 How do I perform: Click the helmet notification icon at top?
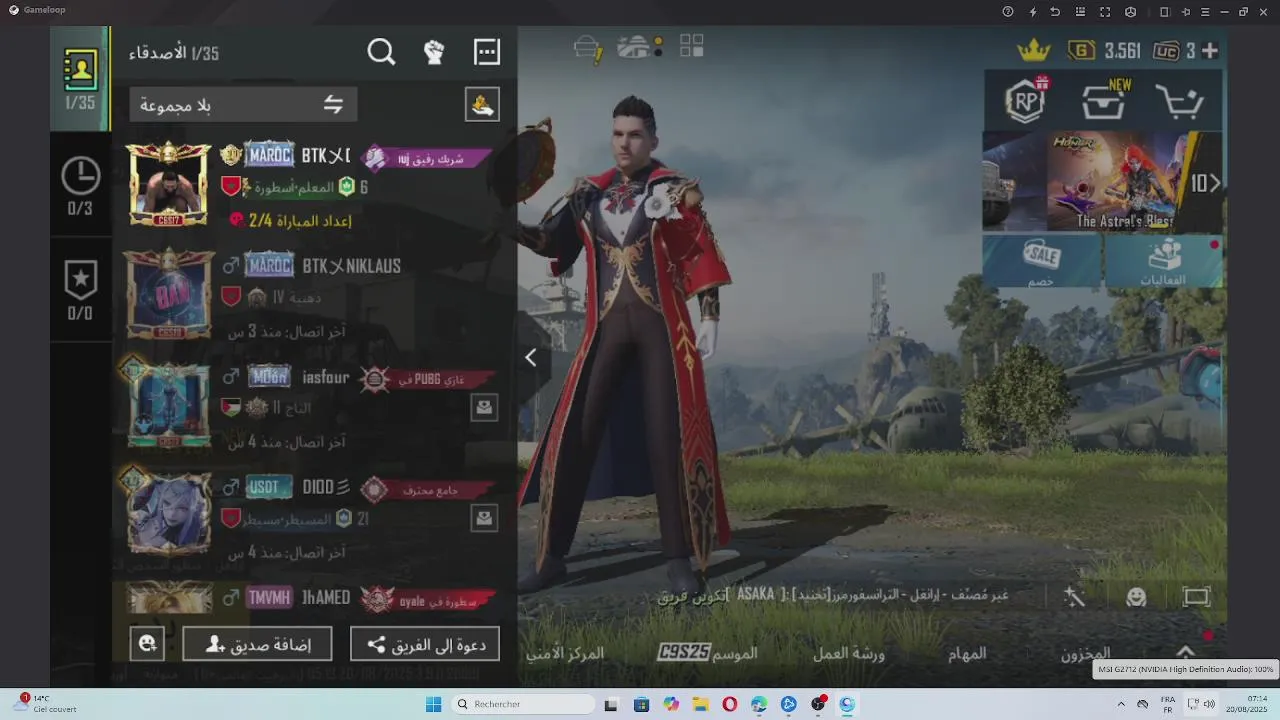coord(589,48)
